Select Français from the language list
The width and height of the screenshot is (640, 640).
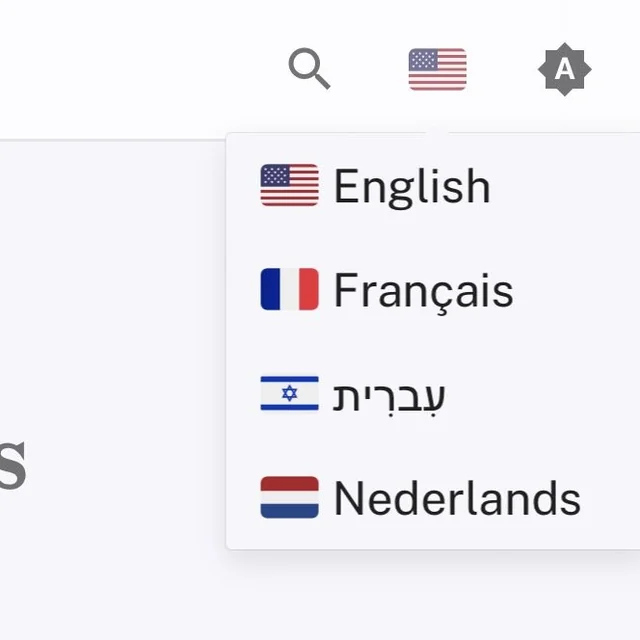tap(422, 290)
